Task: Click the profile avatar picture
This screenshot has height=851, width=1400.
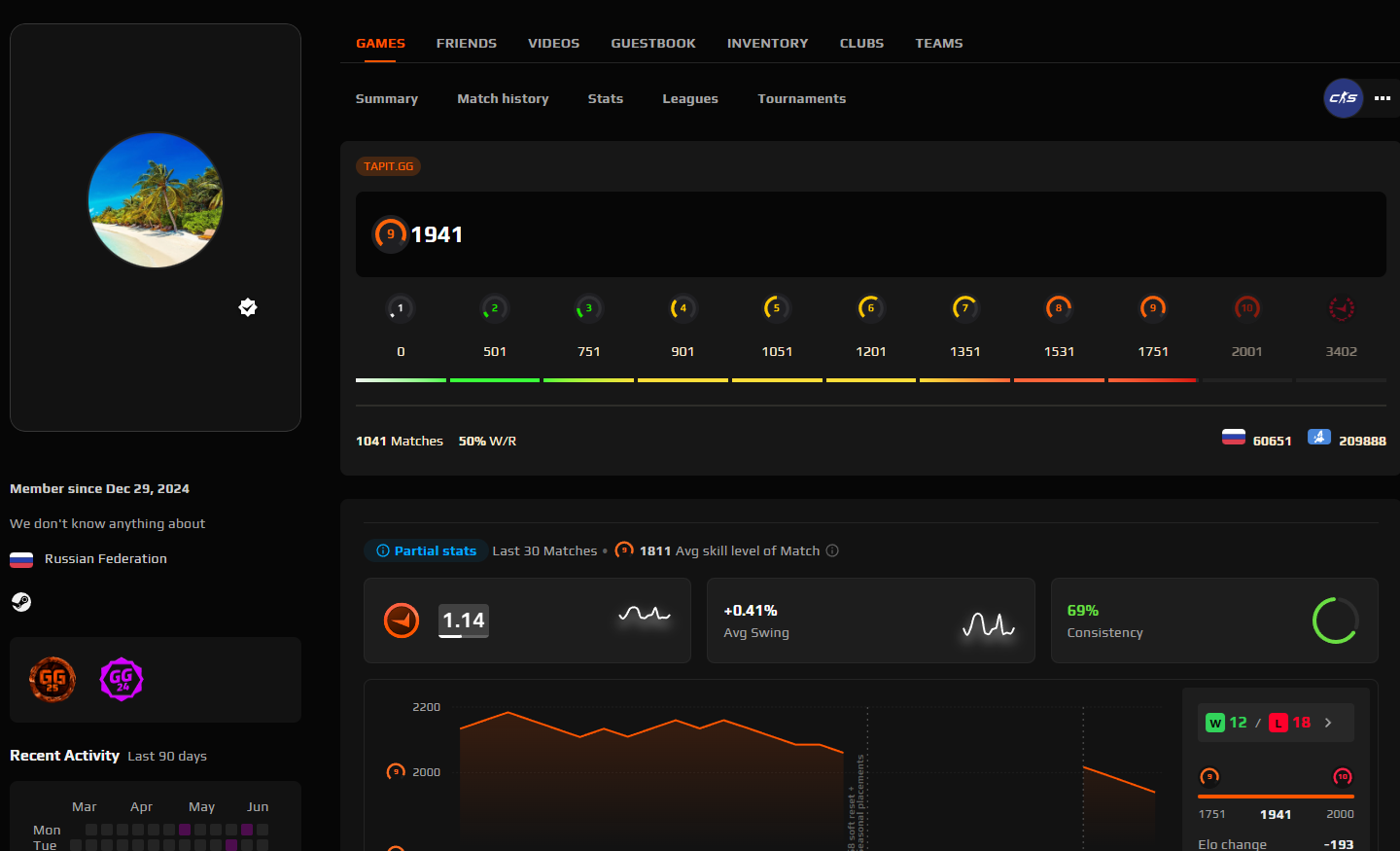Action: coord(156,200)
